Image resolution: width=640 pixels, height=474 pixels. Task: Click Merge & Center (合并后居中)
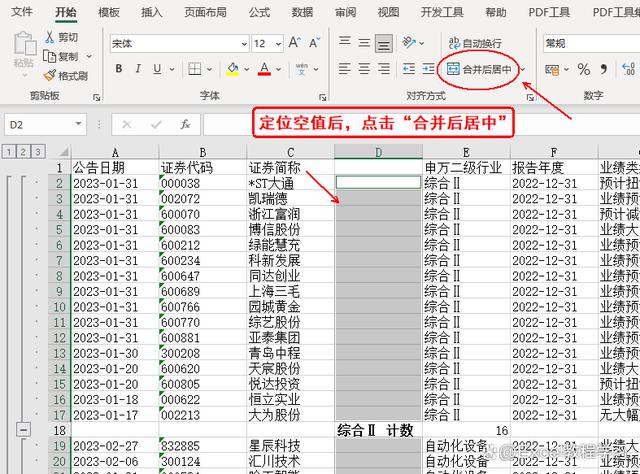[479, 69]
